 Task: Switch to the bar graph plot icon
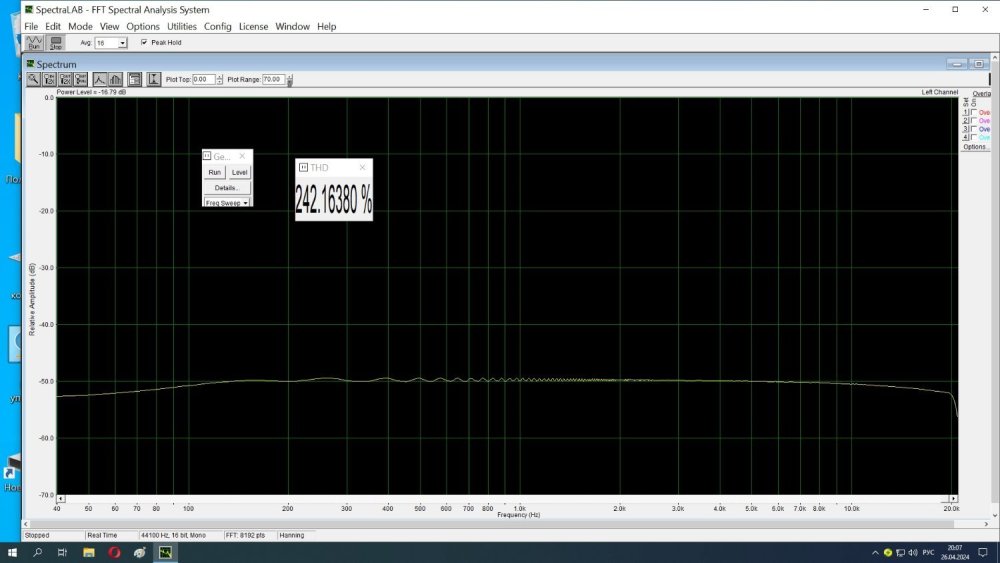(115, 79)
